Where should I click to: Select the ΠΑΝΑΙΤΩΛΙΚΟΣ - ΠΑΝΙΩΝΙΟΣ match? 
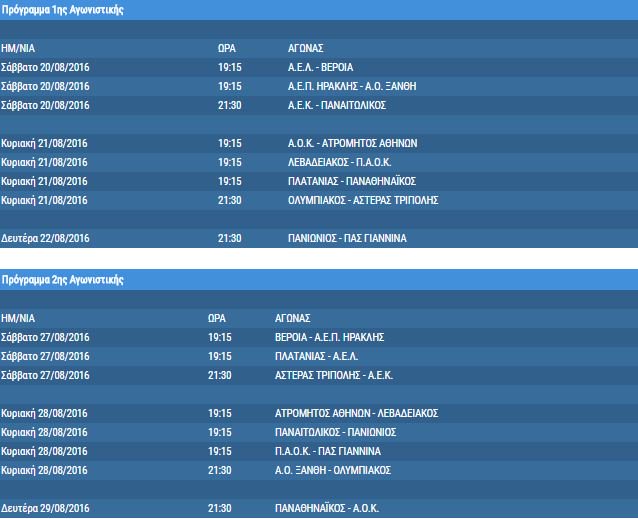tap(335, 432)
